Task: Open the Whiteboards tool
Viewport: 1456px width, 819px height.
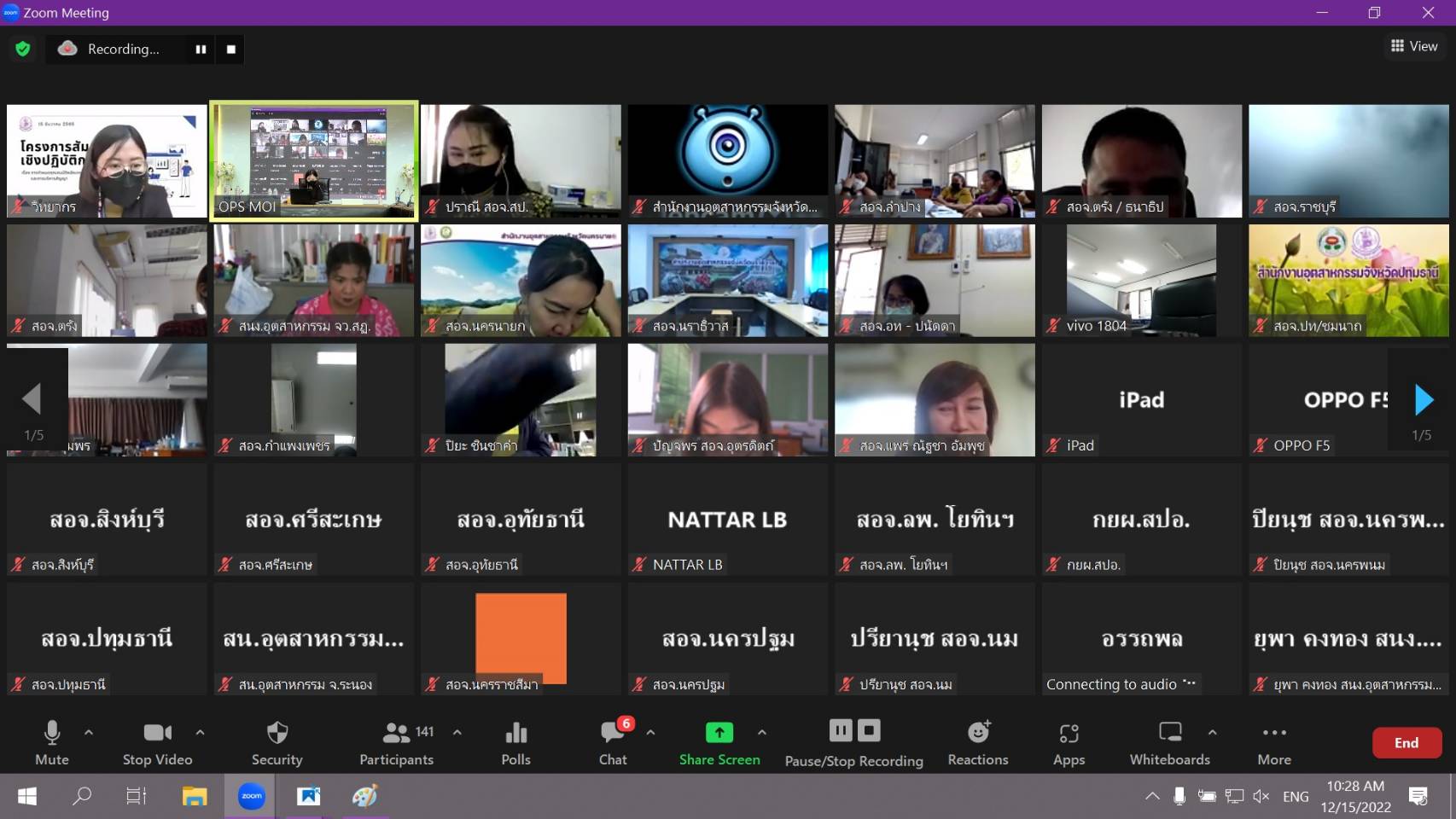Action: pos(1169,741)
